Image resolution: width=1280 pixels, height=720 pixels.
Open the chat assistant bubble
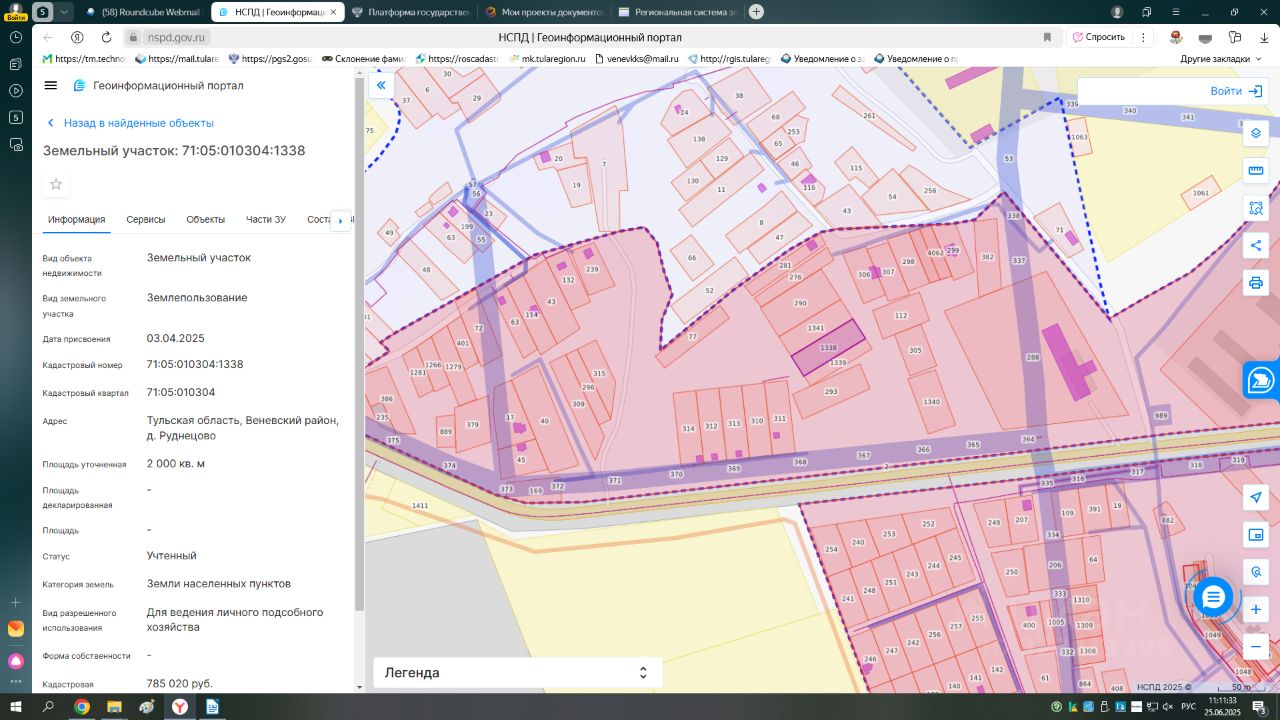1213,597
